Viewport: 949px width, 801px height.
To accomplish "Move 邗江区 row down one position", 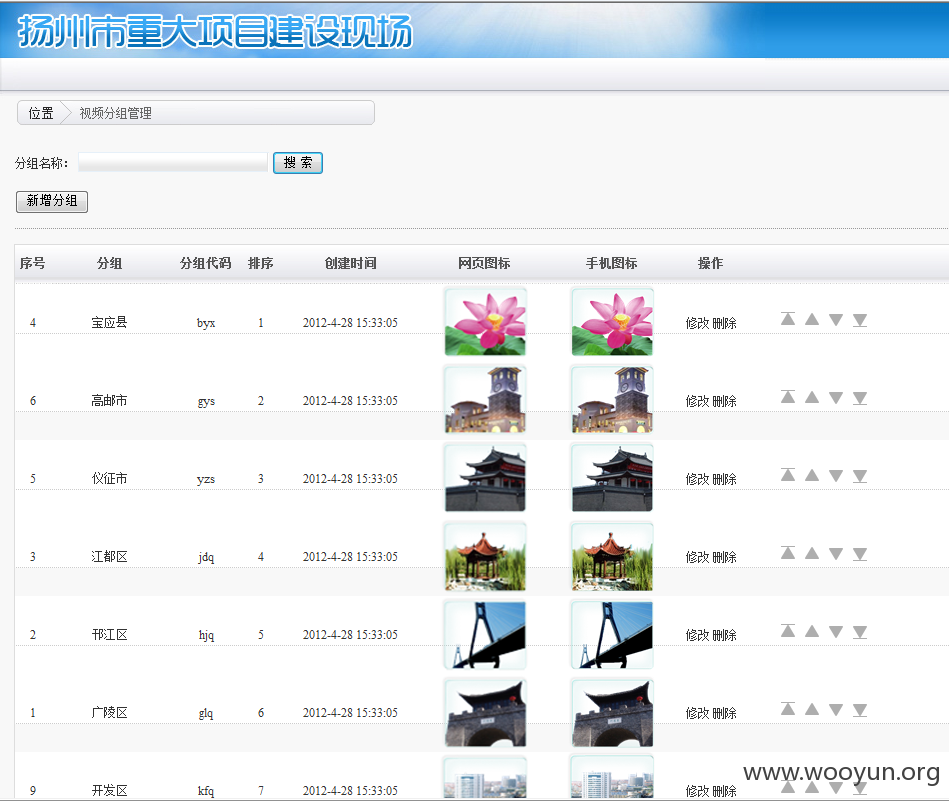I will pyautogui.click(x=836, y=631).
